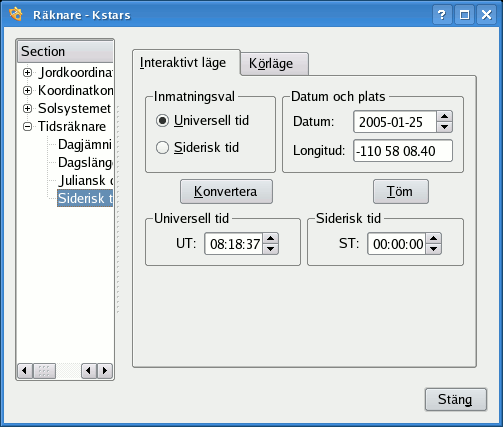Collapse the Tidsräknare tree node

[x=27, y=126]
